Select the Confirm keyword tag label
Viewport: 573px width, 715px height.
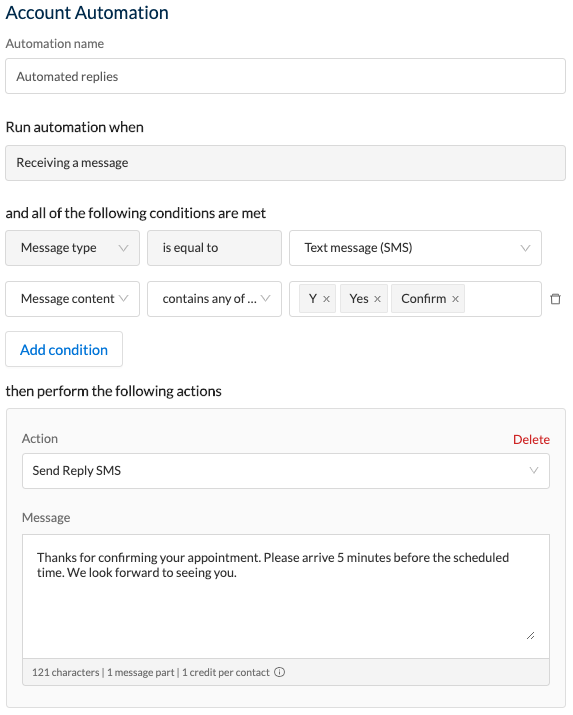[x=423, y=299]
